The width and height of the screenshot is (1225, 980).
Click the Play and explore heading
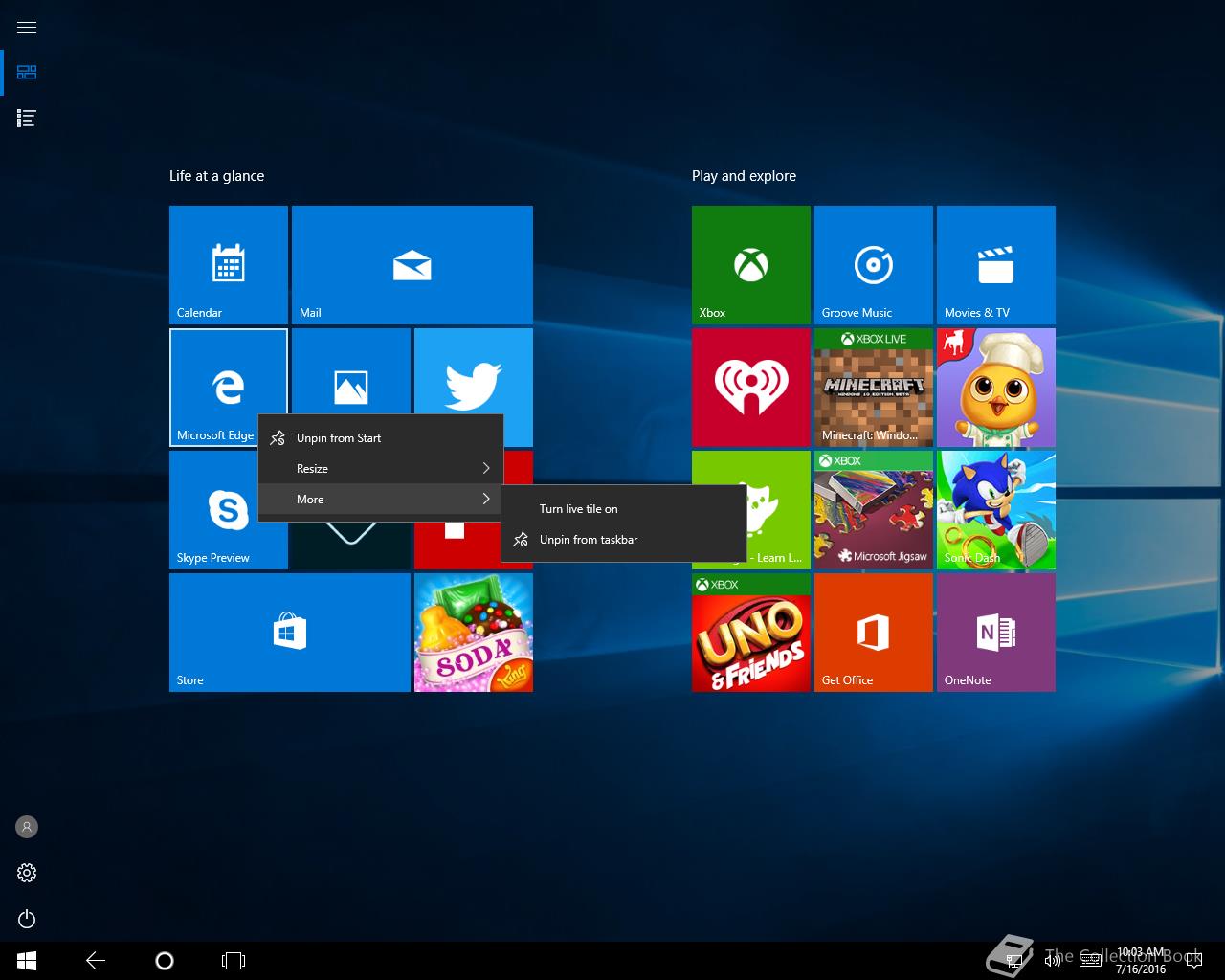744,176
